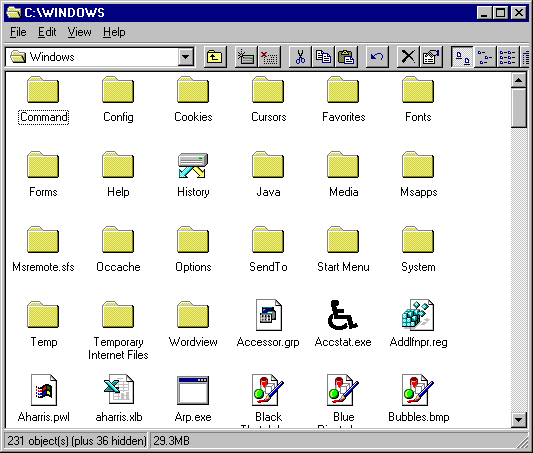The image size is (533, 453).
Task: Click the Map Network Drive toolbar icon
Action: [x=246, y=57]
